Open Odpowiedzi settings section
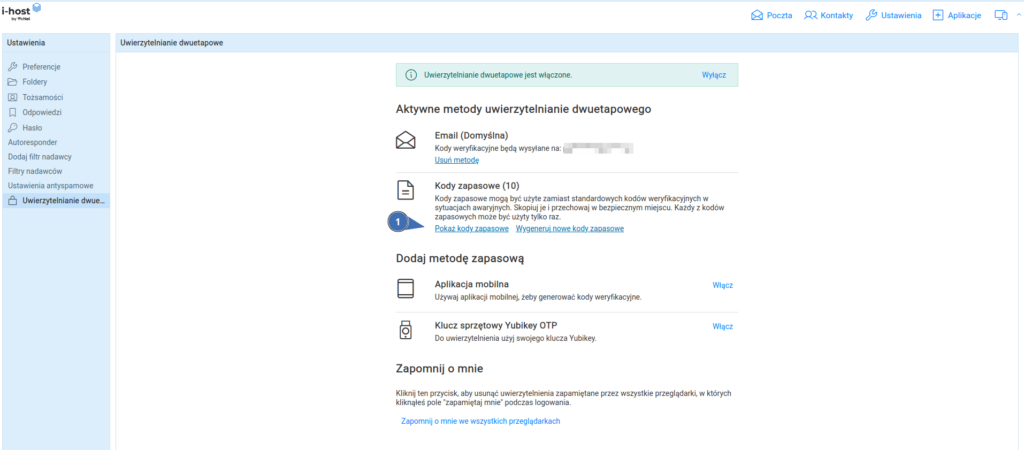1024x450 pixels. (x=41, y=113)
